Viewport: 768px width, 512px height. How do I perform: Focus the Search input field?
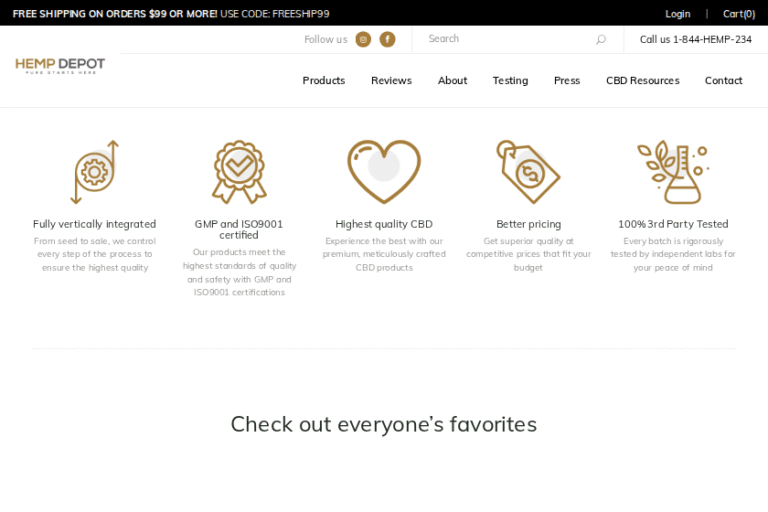[505, 39]
